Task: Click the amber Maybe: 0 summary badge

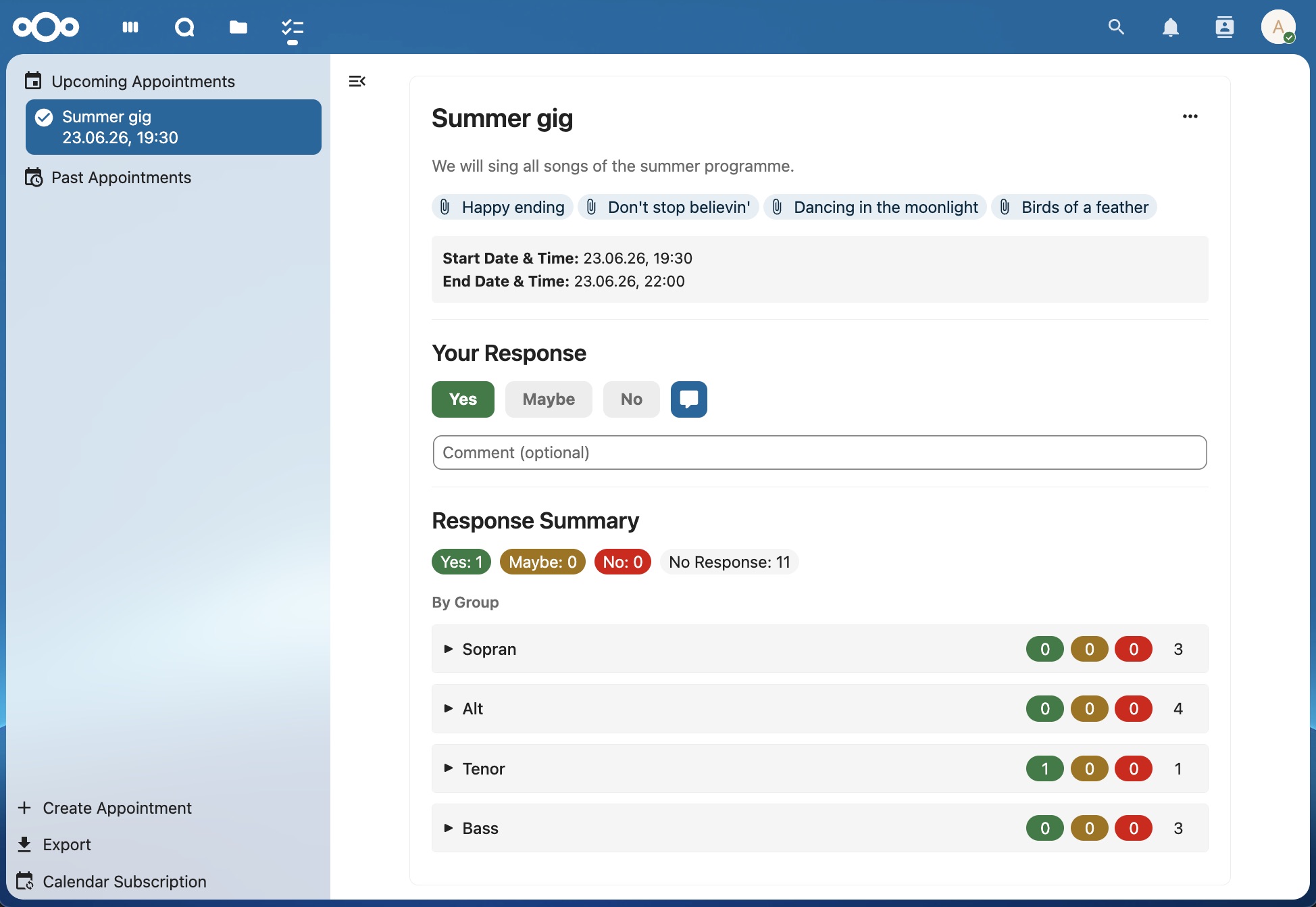Action: click(542, 562)
